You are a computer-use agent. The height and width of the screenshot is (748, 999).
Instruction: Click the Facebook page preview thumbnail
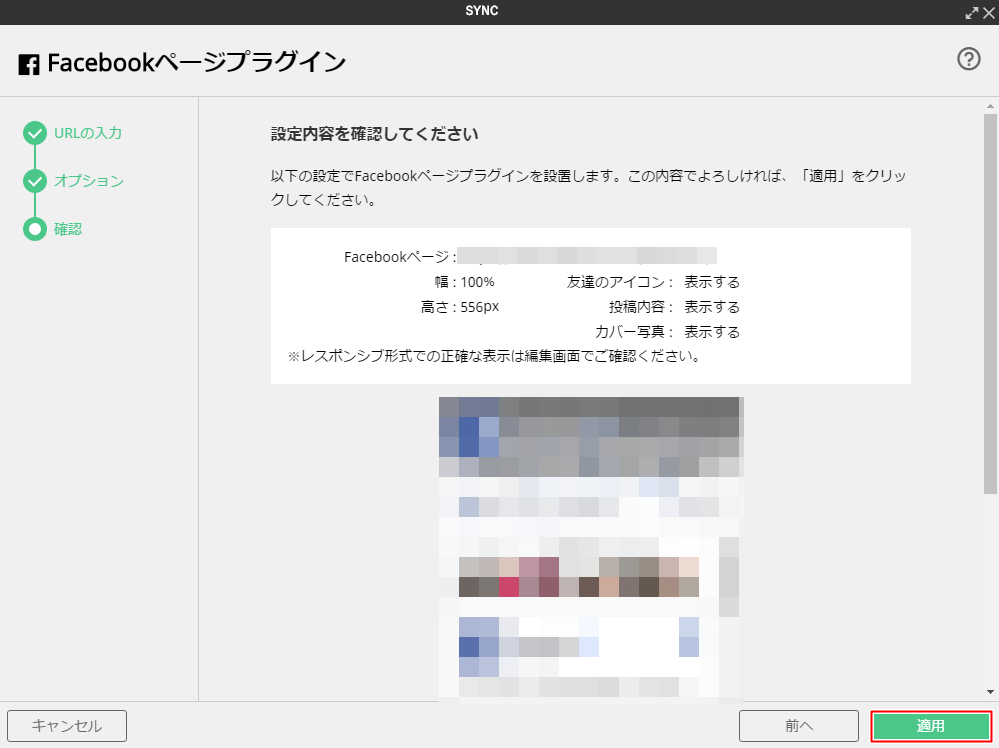(591, 549)
